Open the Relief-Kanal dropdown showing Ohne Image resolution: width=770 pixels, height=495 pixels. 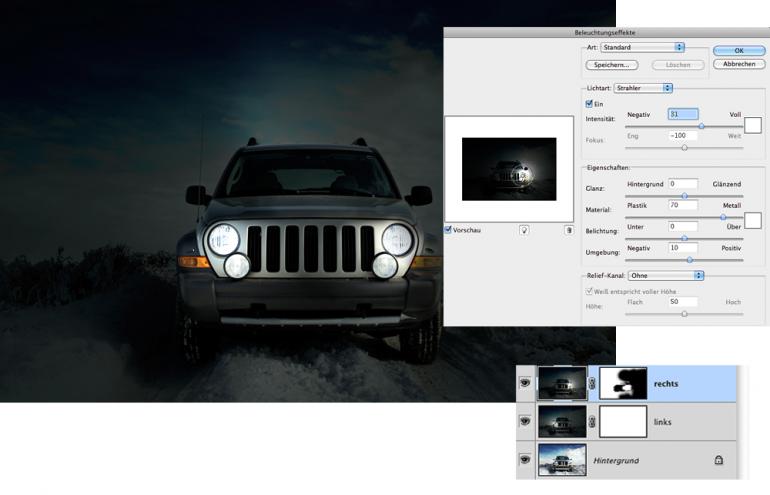[x=666, y=275]
